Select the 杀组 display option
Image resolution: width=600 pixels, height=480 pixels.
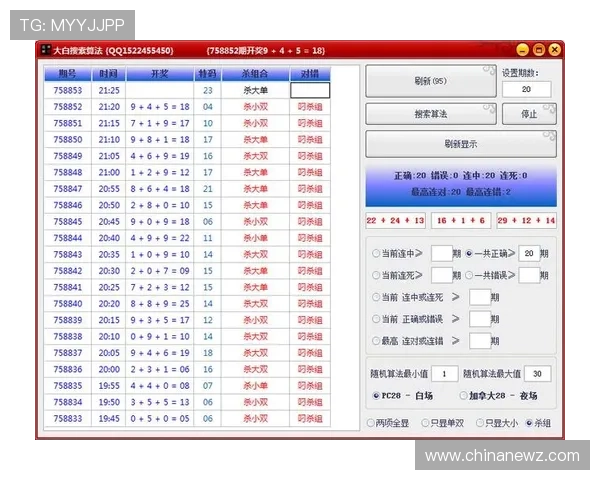point(529,423)
